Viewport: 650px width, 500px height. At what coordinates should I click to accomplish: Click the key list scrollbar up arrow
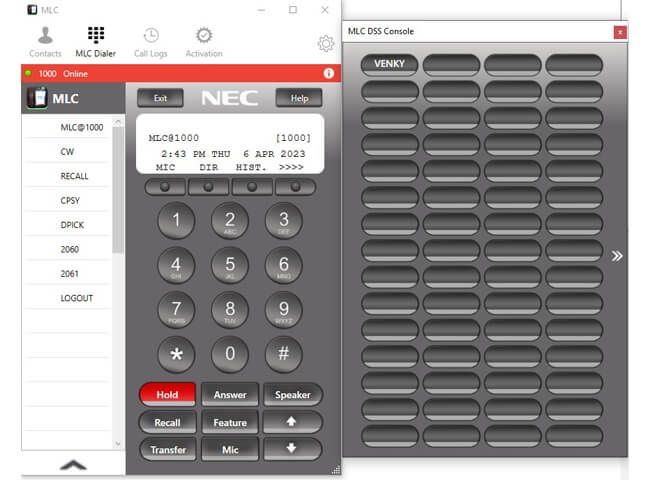tap(118, 121)
